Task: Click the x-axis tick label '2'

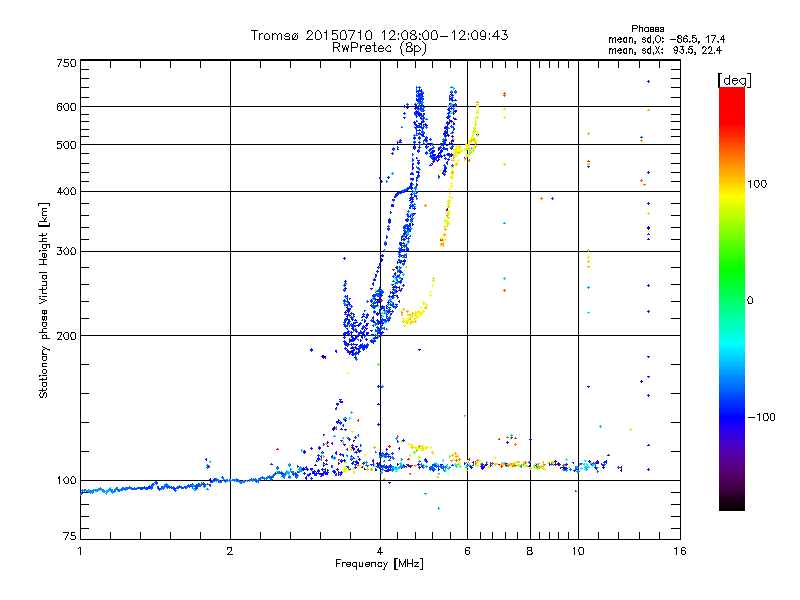Action: tap(230, 551)
